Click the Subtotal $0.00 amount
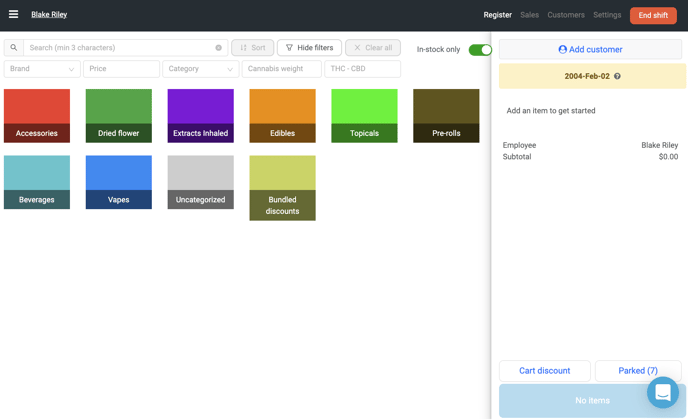The height and width of the screenshot is (420, 688). tap(668, 157)
